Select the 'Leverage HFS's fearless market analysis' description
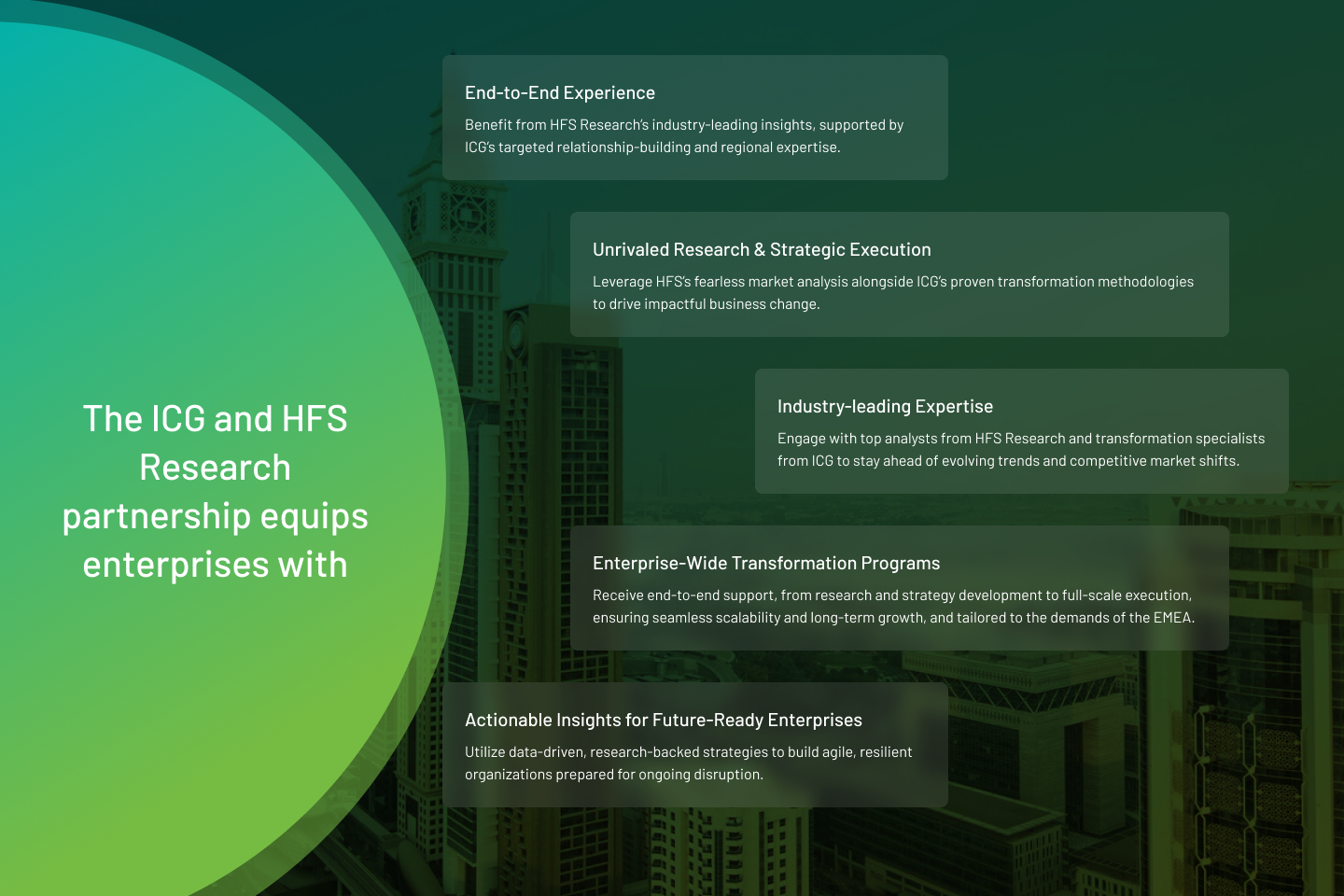The height and width of the screenshot is (896, 1344). click(x=893, y=292)
